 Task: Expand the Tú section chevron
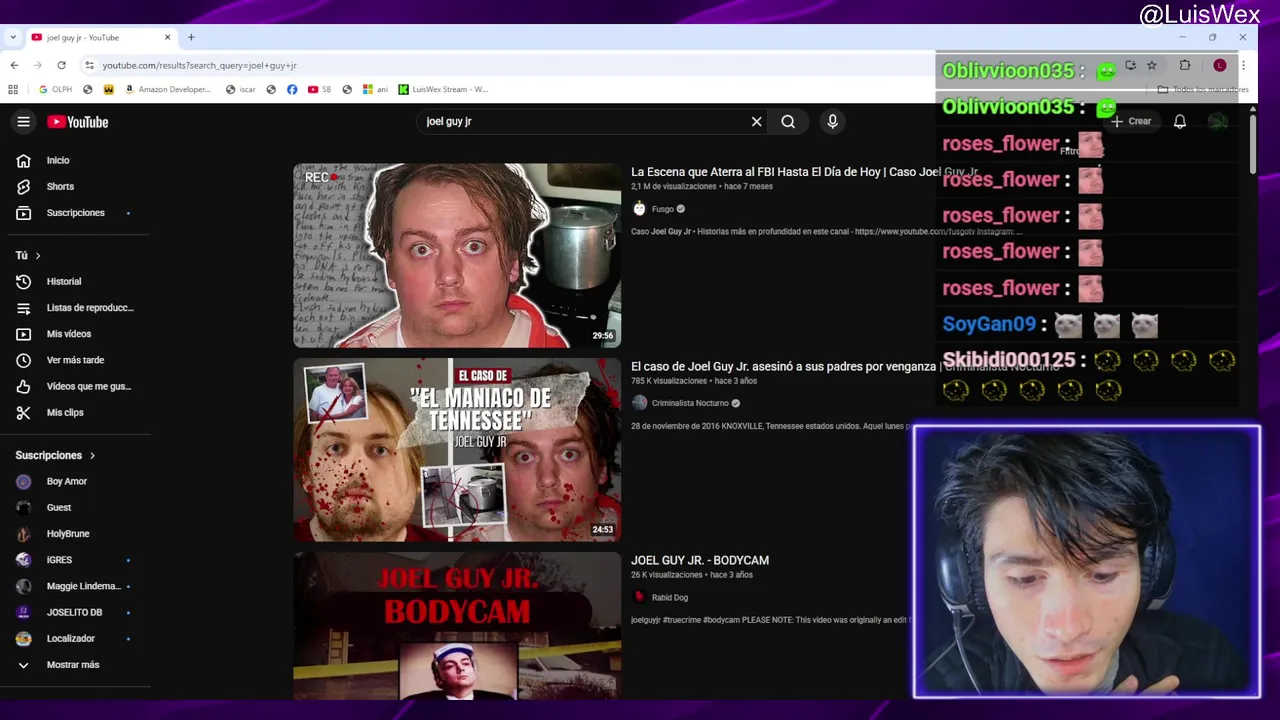[x=38, y=256]
